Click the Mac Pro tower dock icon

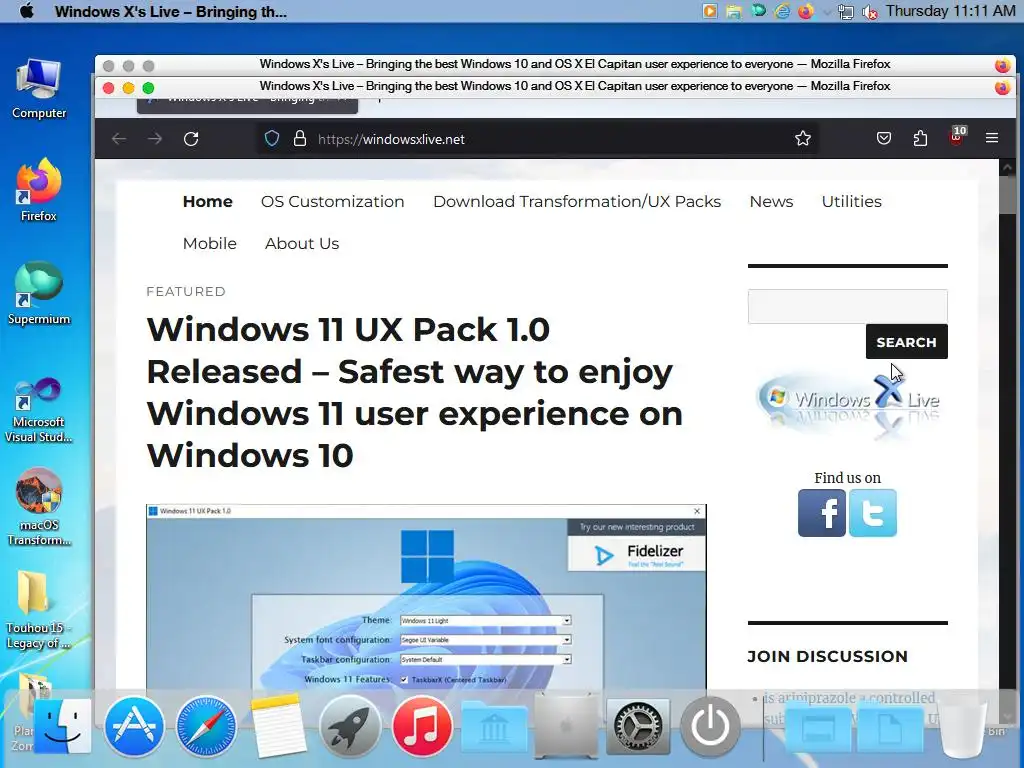pyautogui.click(x=566, y=726)
